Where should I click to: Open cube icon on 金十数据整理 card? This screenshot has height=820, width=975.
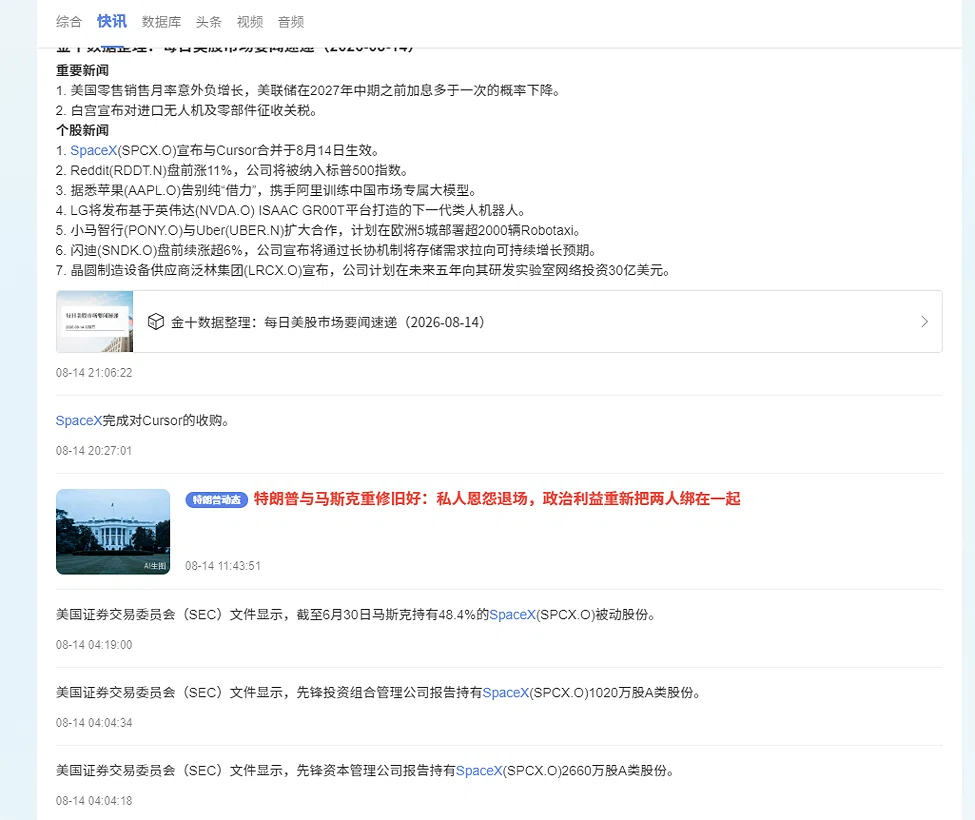(x=155, y=322)
